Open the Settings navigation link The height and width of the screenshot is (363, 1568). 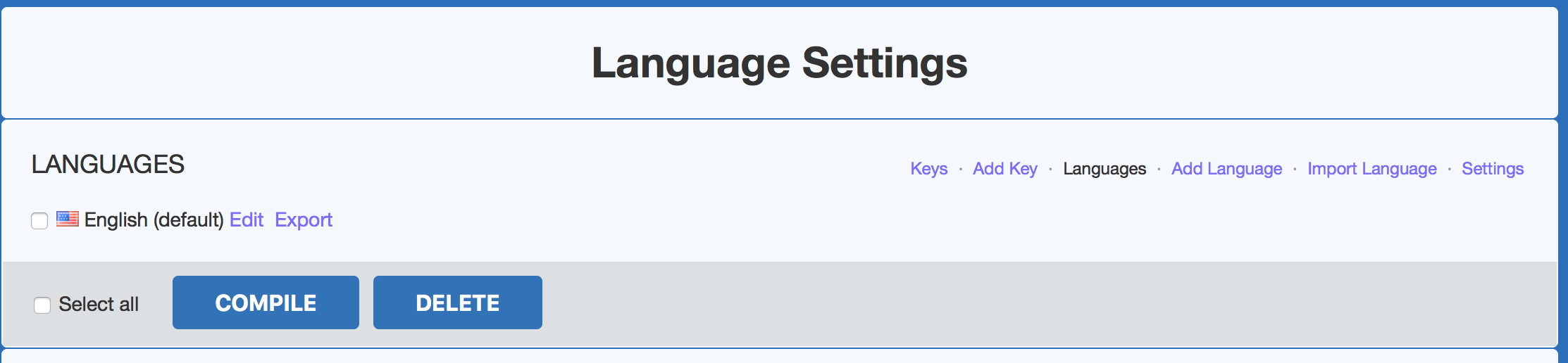[x=1492, y=169]
